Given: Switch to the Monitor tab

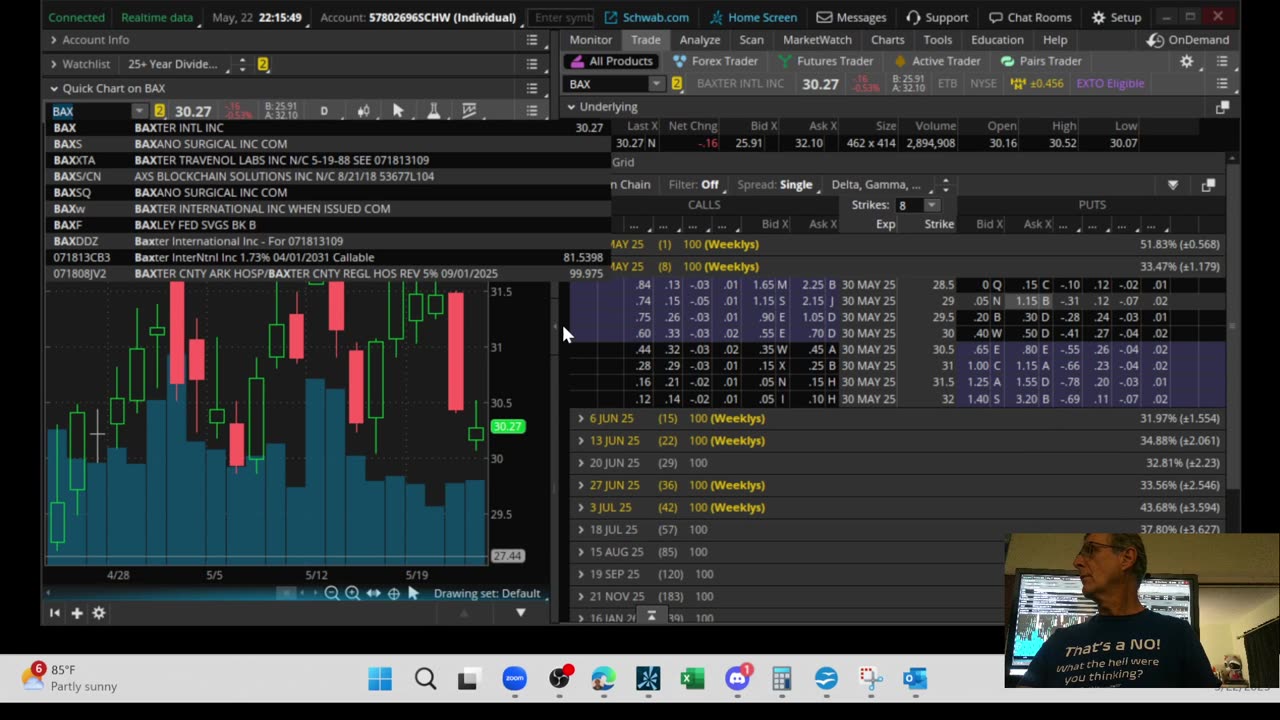Looking at the screenshot, I should click(591, 40).
